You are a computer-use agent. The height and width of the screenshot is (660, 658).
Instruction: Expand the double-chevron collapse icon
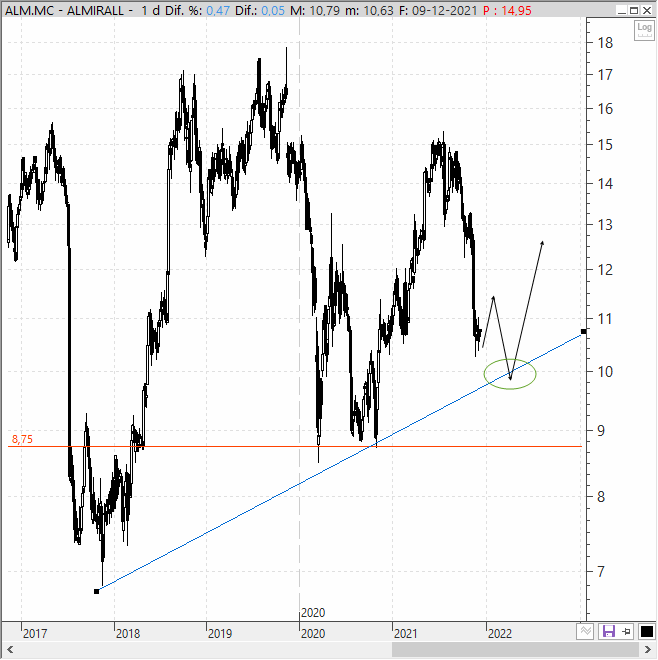tap(585, 631)
